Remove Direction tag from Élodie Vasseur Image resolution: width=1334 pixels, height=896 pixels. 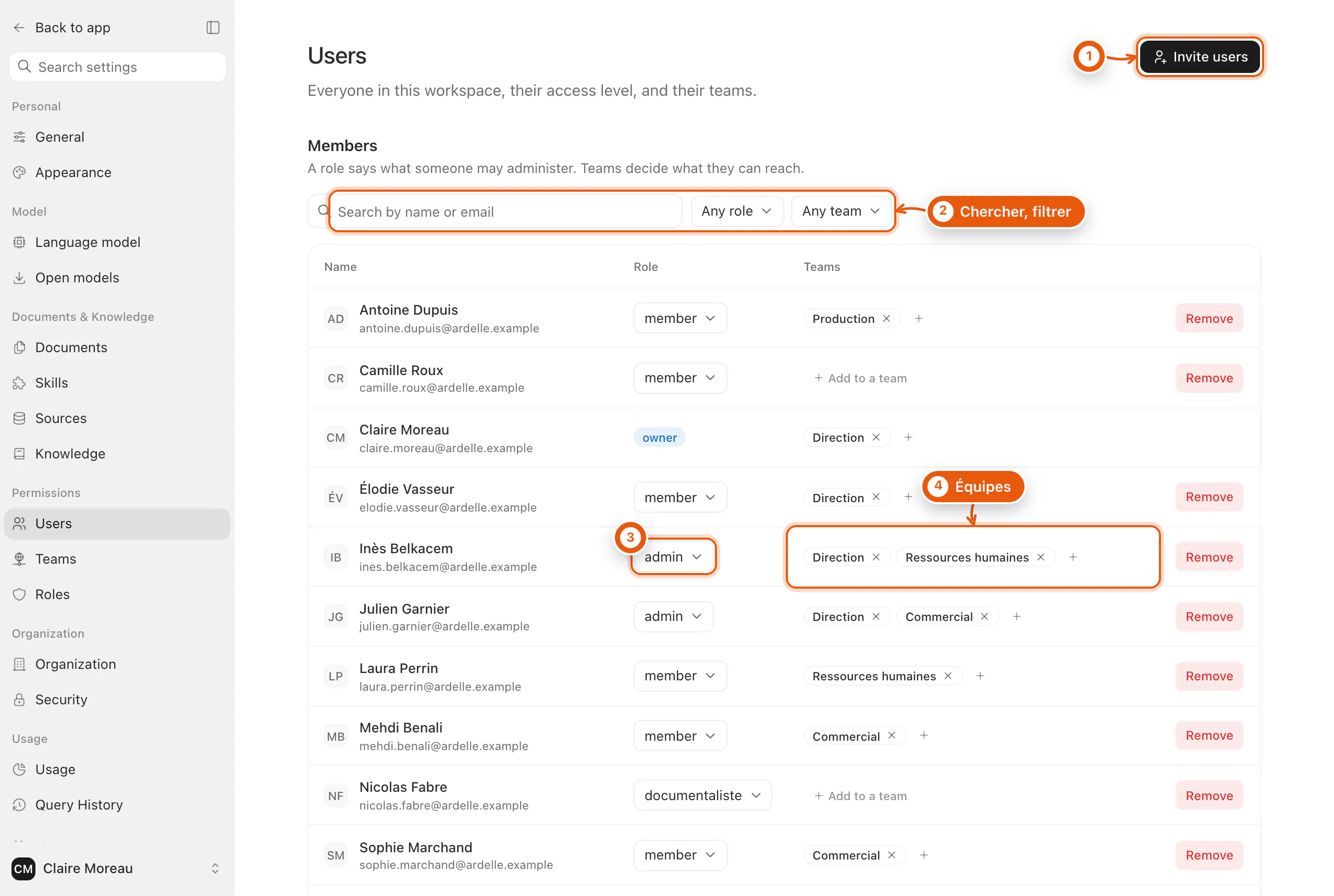(875, 496)
